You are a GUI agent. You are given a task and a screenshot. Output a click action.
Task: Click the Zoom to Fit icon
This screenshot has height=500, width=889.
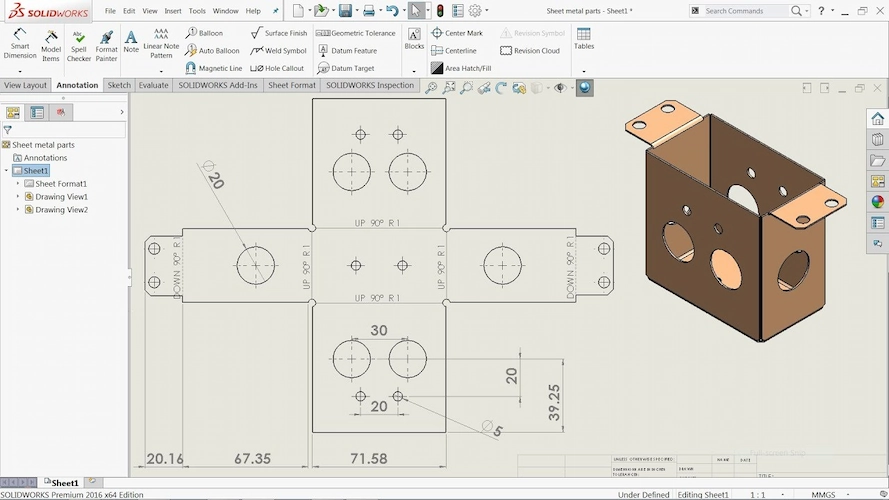[431, 88]
